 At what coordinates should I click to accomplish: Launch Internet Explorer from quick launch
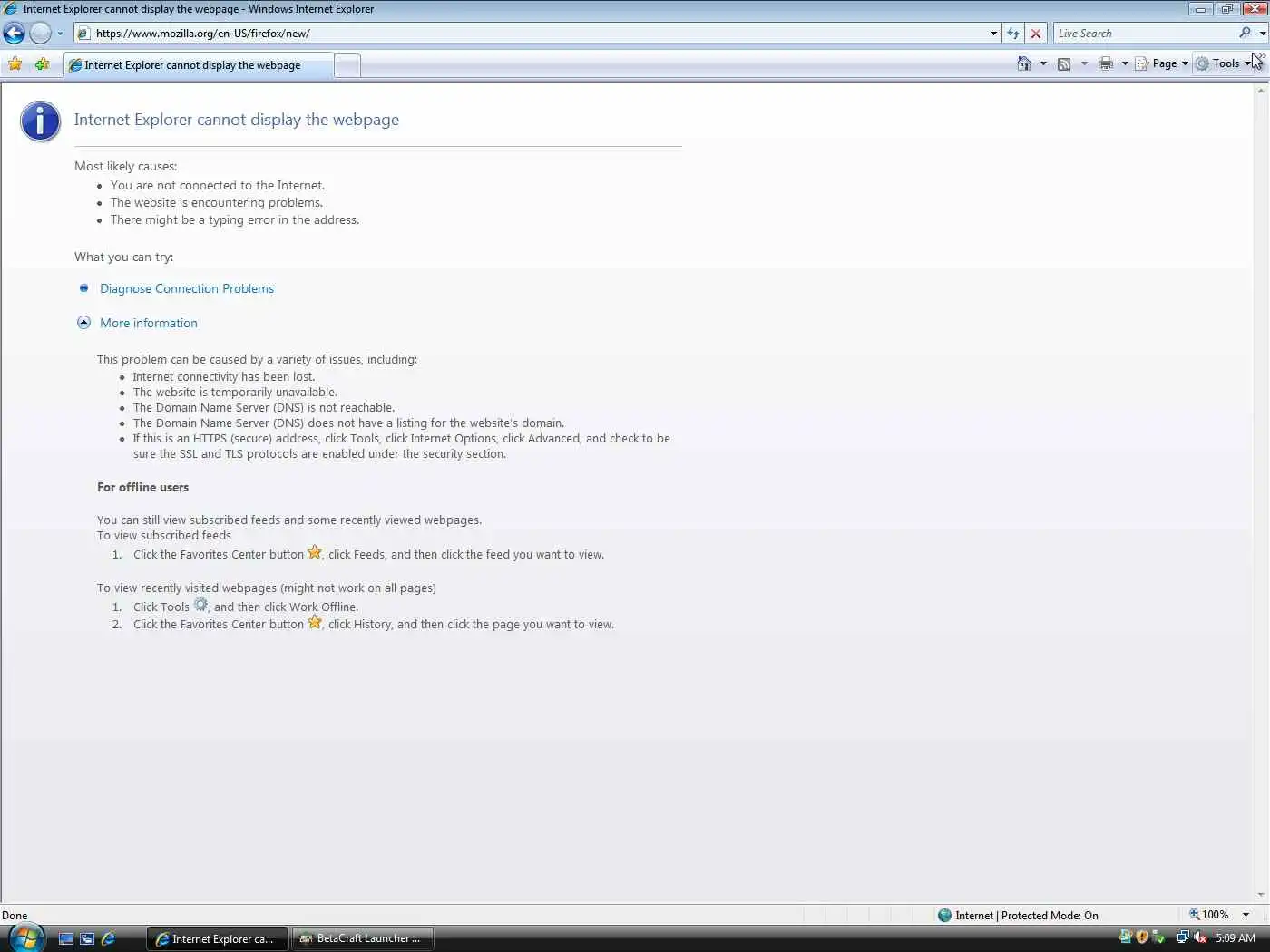click(108, 938)
